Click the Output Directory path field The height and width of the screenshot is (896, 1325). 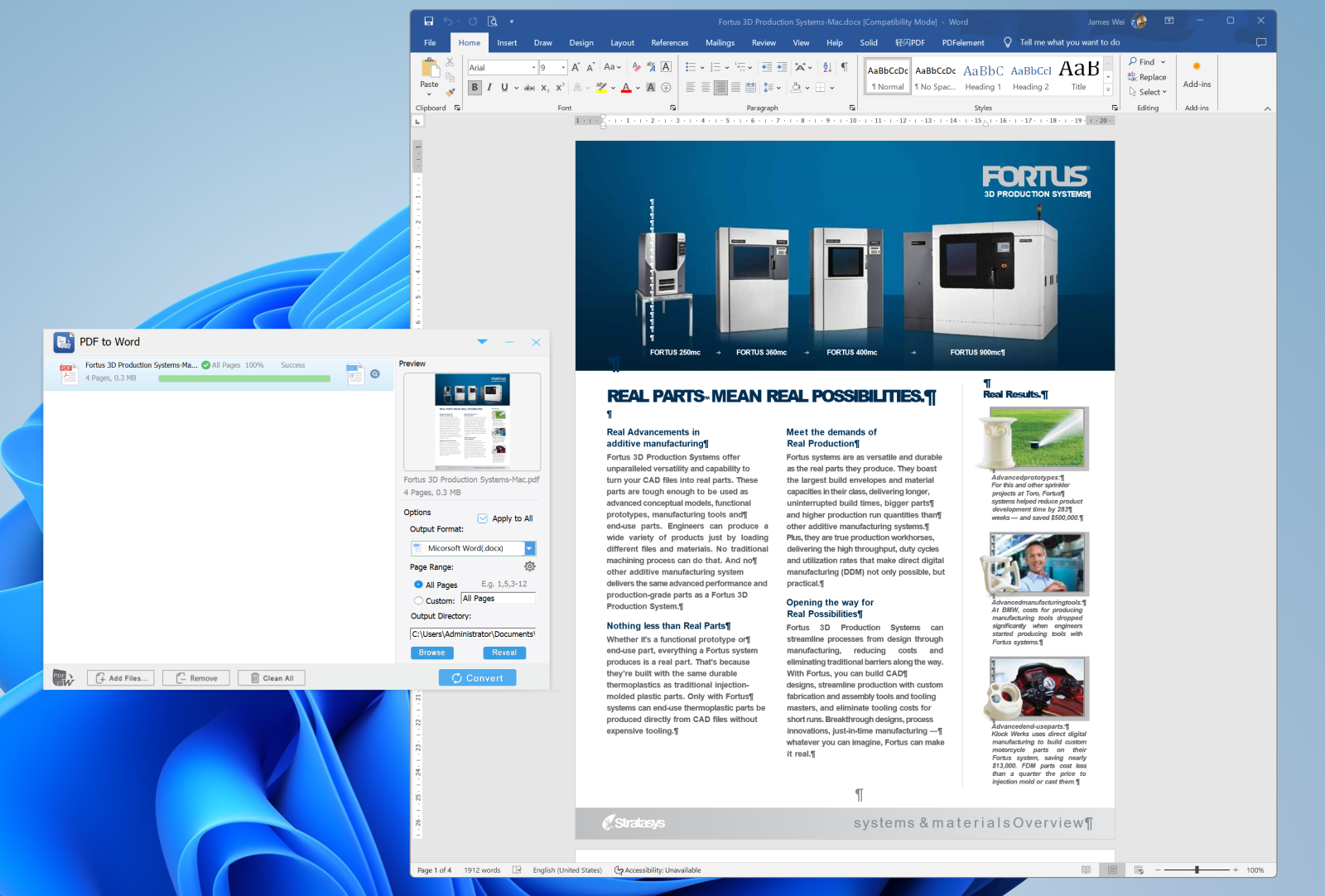pyautogui.click(x=473, y=634)
